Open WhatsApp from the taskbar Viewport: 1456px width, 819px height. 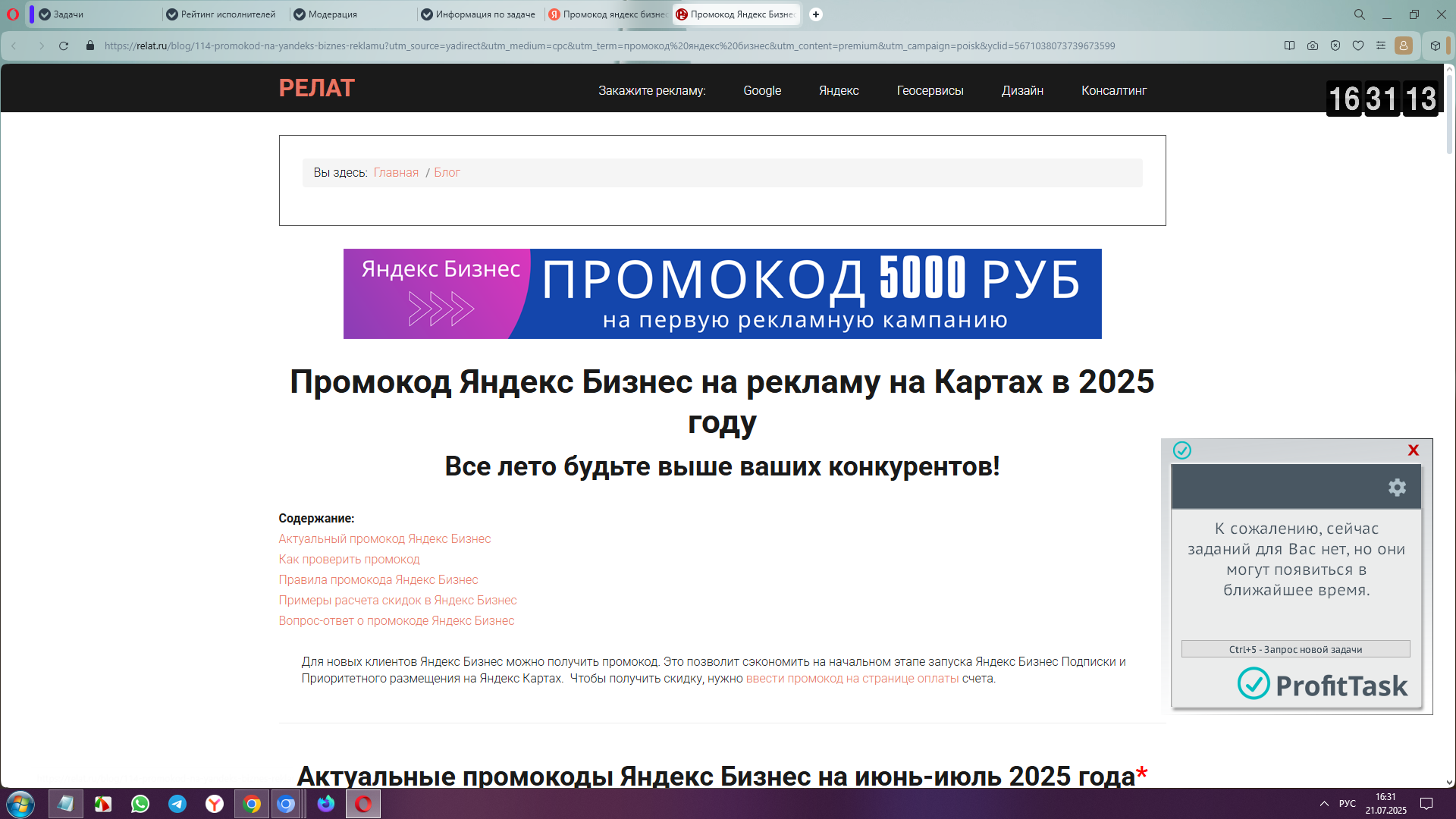point(140,804)
